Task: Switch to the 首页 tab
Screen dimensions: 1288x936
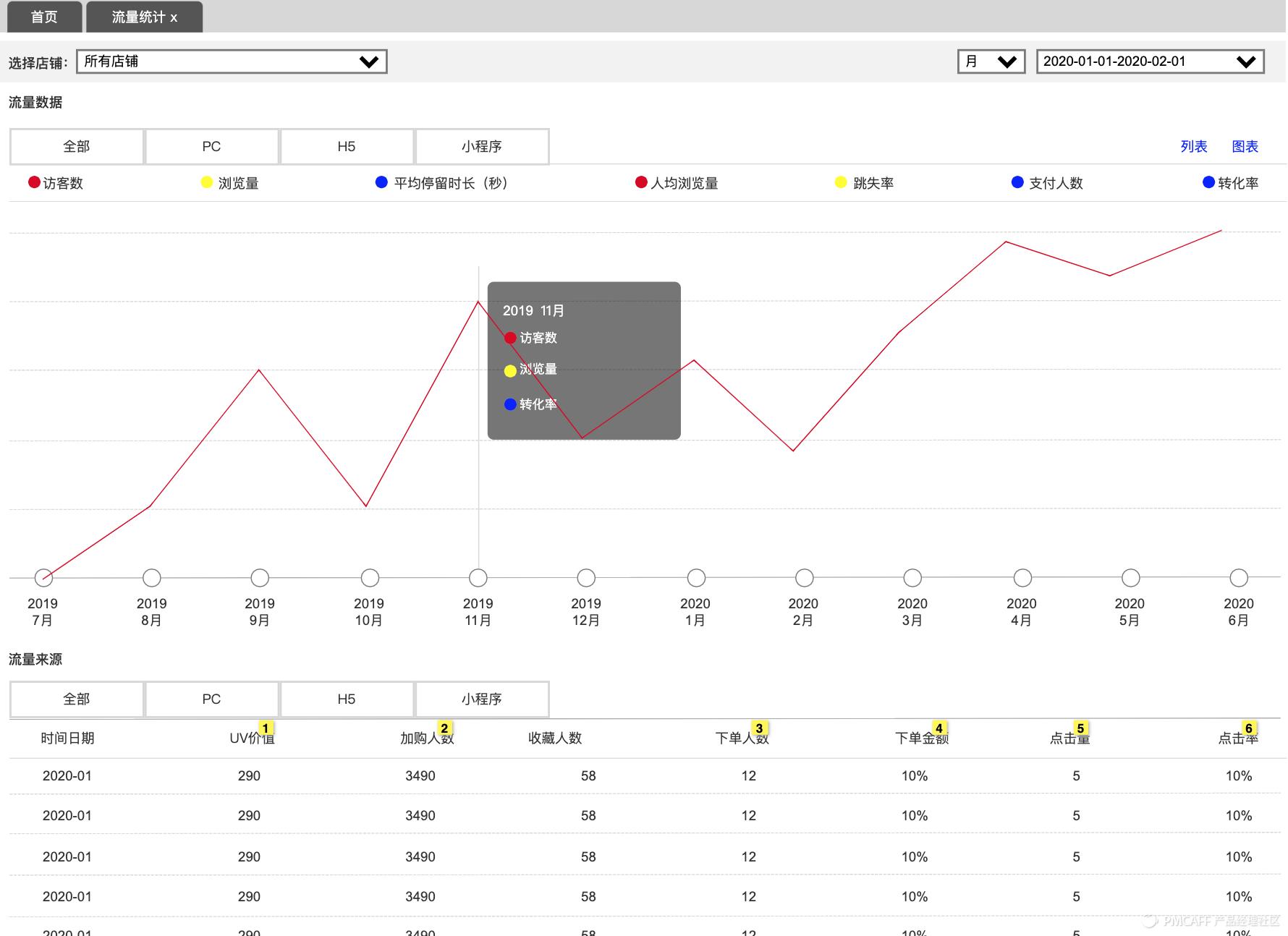Action: (x=44, y=17)
